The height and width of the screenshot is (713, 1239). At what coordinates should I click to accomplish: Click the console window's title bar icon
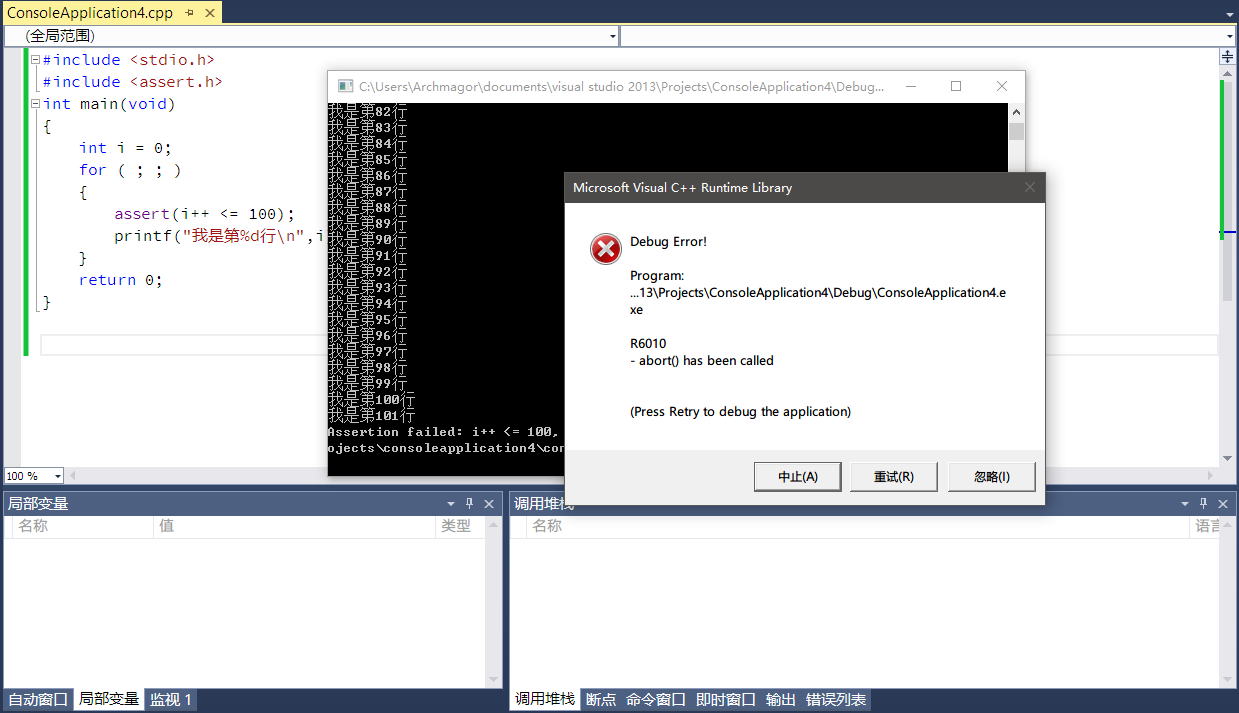click(344, 87)
